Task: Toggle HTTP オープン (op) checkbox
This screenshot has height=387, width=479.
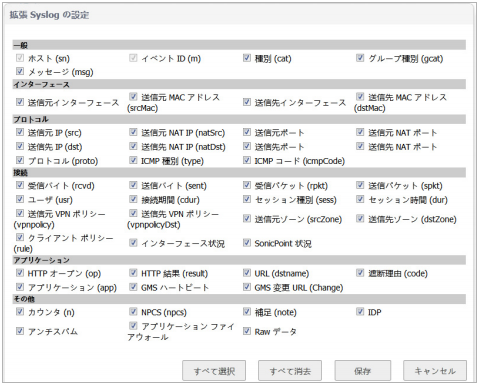Action: click(20, 273)
